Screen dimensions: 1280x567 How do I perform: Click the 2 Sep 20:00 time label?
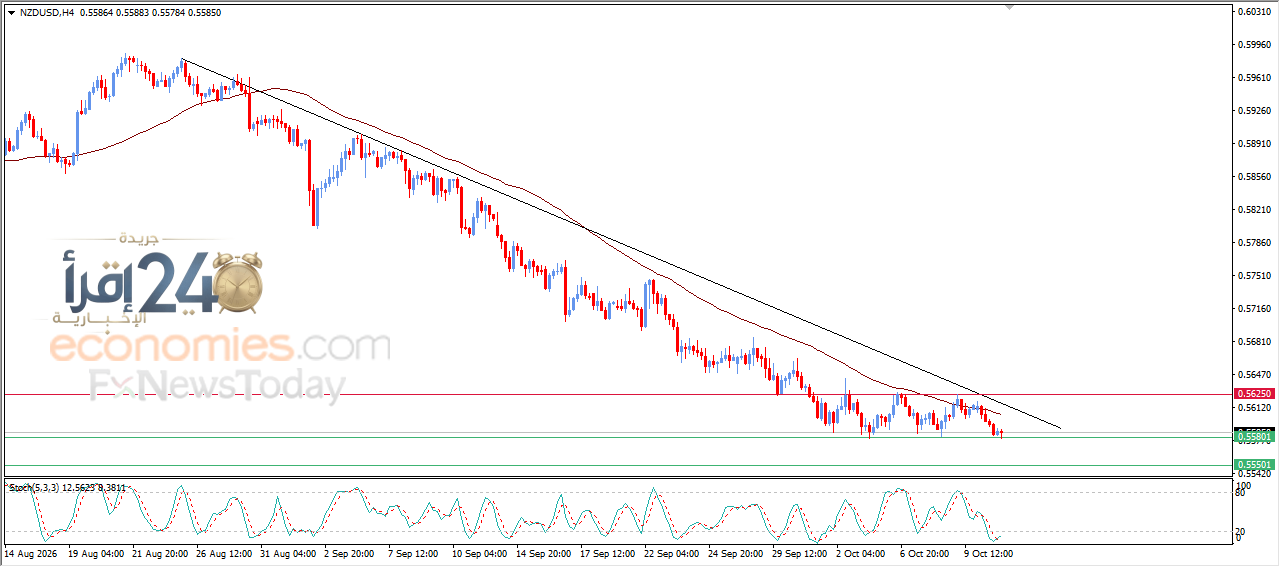pyautogui.click(x=351, y=552)
